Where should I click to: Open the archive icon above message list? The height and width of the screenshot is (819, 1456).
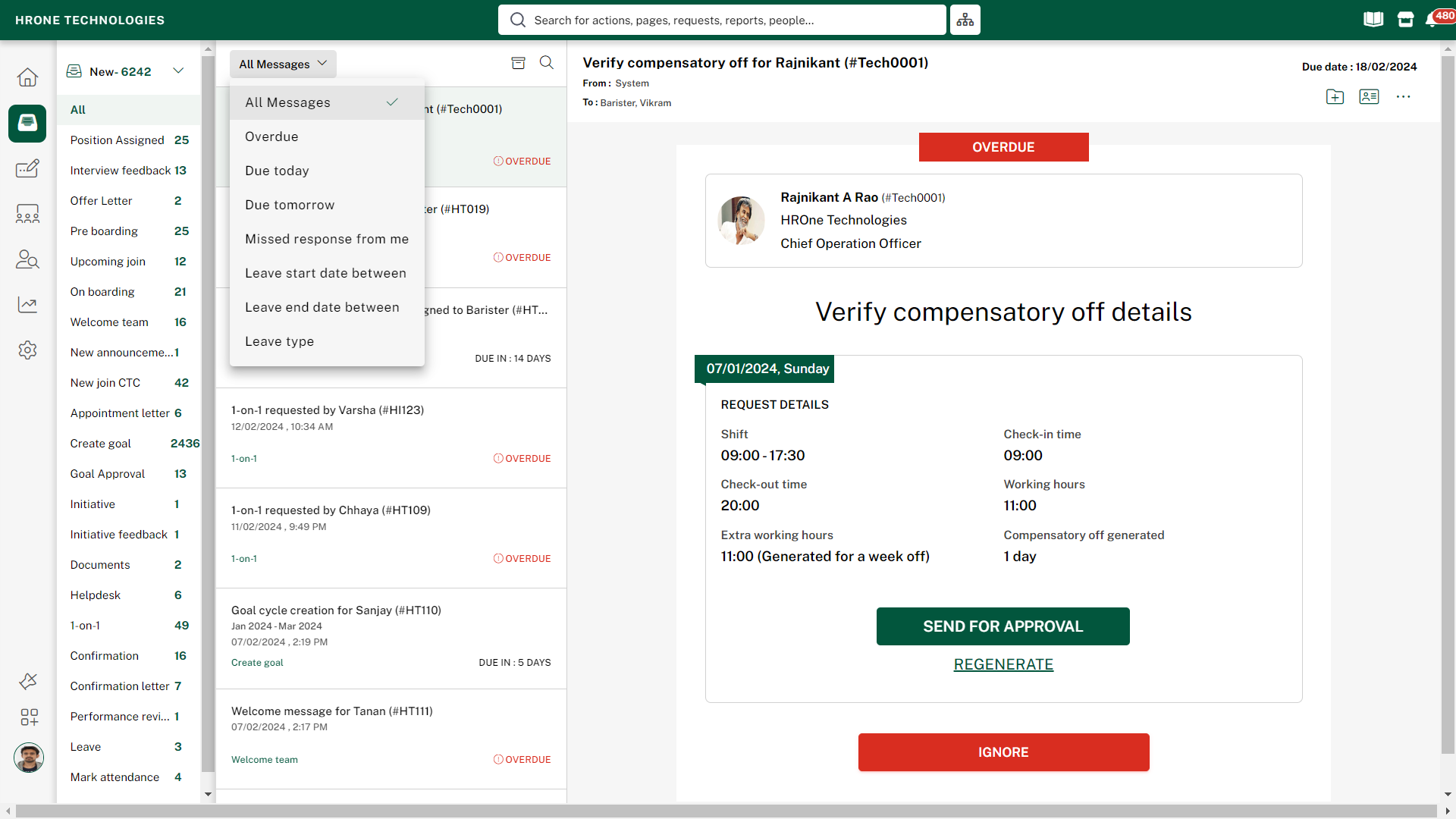518,63
